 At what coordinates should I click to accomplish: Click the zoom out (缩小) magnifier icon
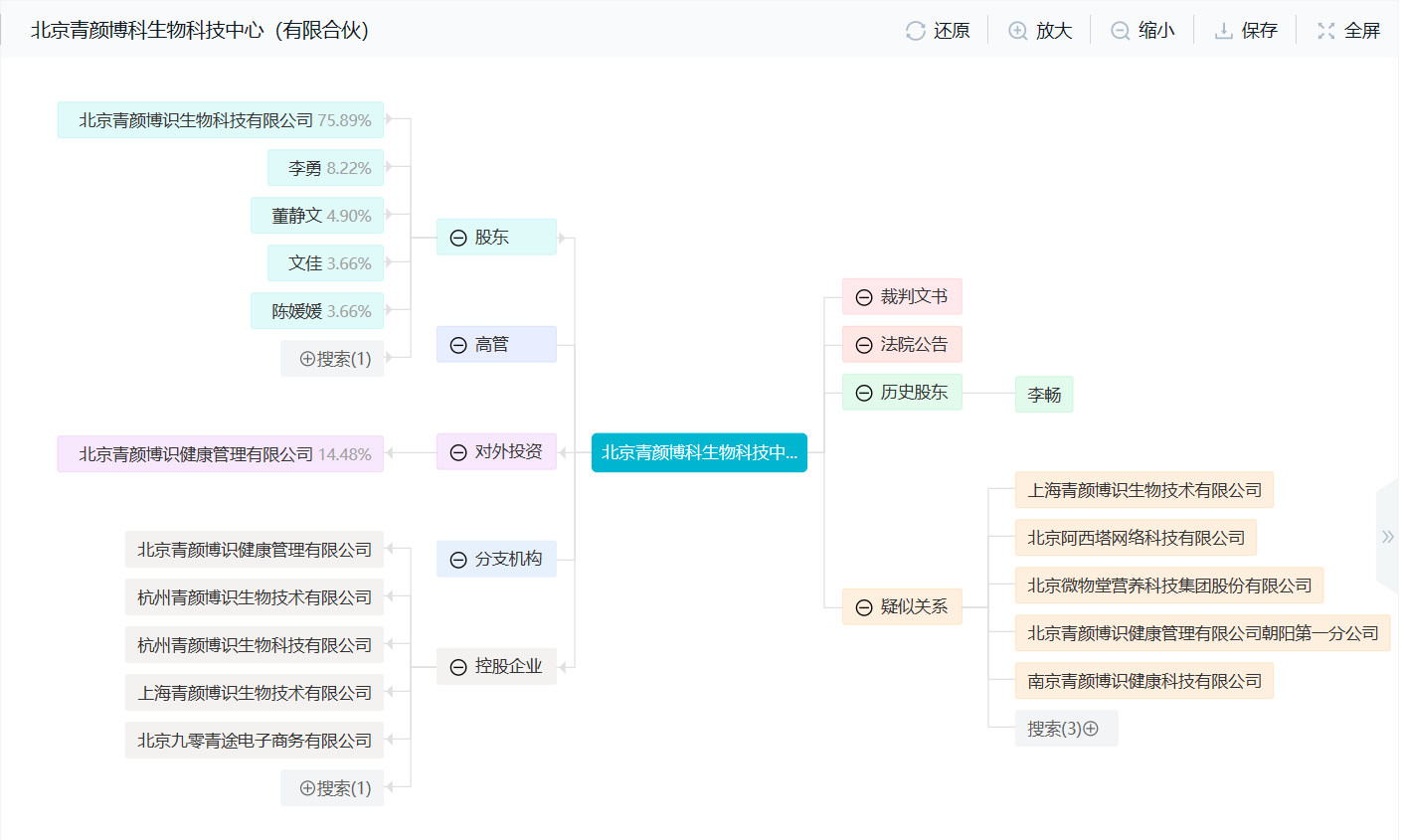pyautogui.click(x=1120, y=31)
